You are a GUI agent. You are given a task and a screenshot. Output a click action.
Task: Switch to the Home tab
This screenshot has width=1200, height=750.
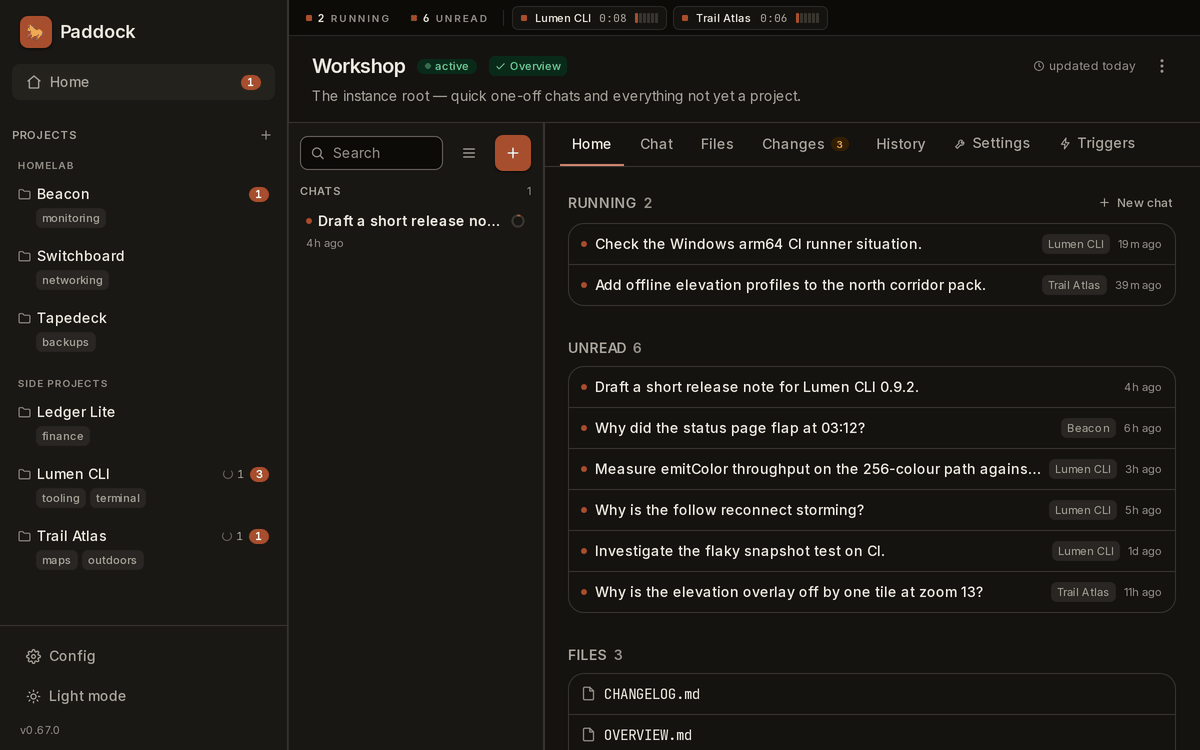(591, 144)
